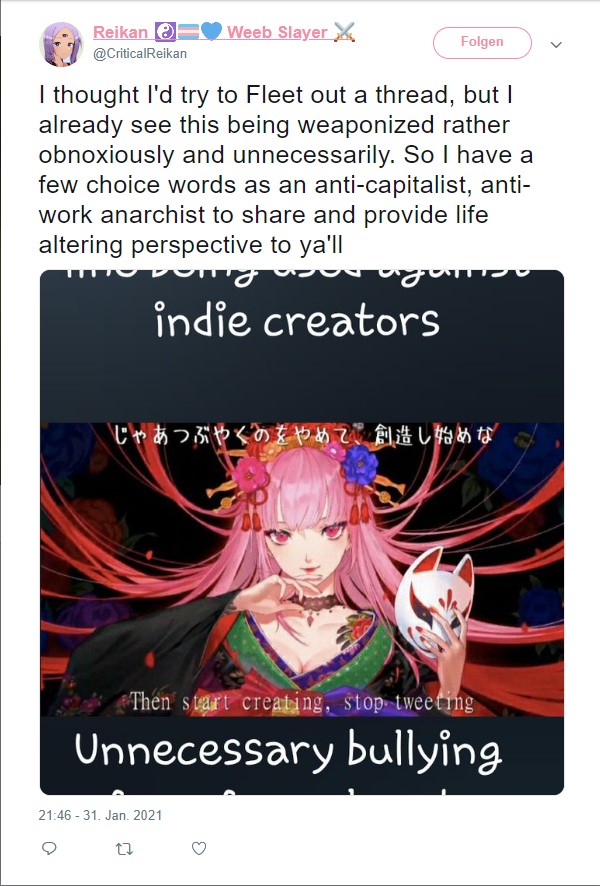Click the 21:46 - 31. Jan. 2021 timestamp

point(100,815)
